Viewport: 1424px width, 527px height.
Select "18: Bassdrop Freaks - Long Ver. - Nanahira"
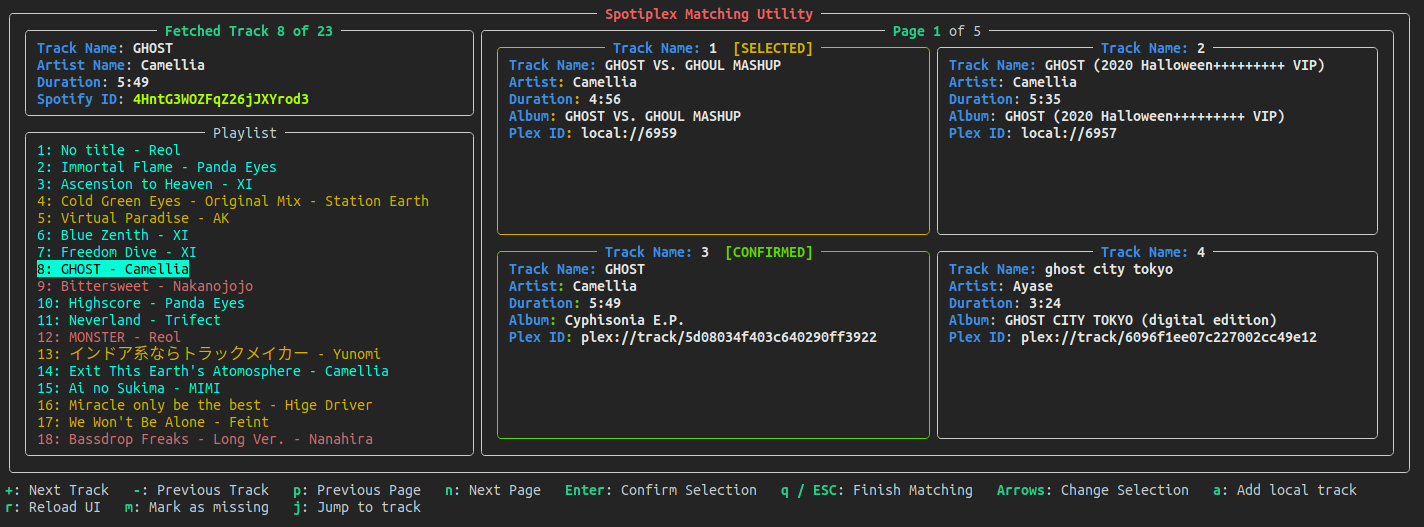coord(205,439)
